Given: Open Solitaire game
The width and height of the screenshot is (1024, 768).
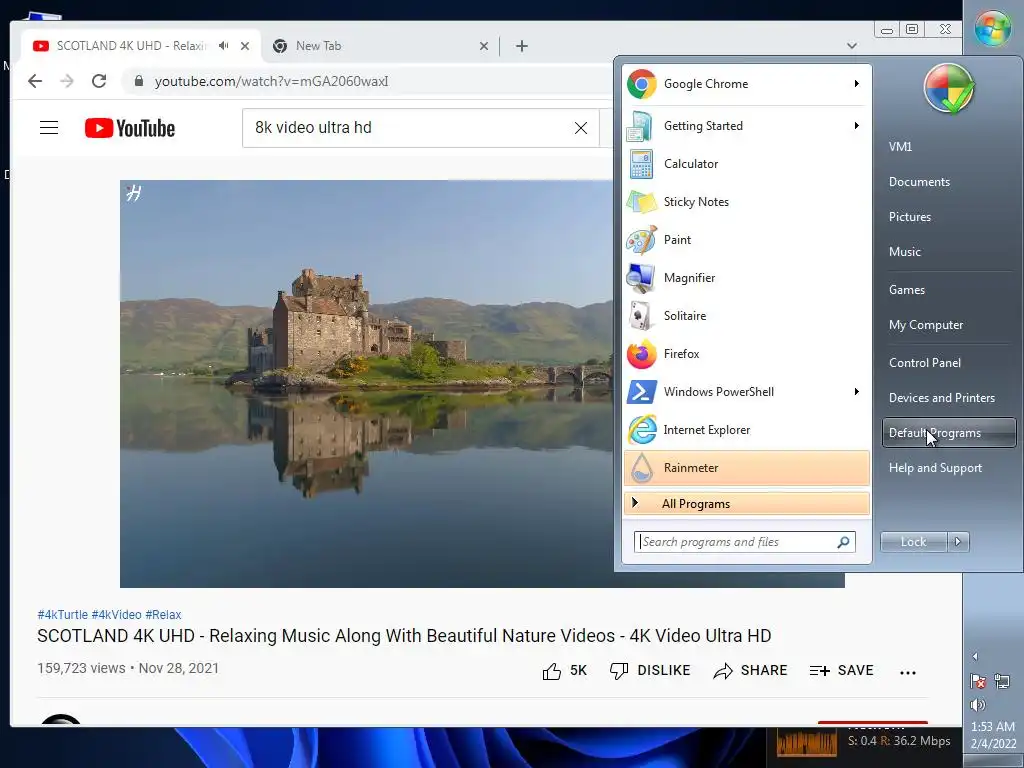Looking at the screenshot, I should pyautogui.click(x=746, y=315).
